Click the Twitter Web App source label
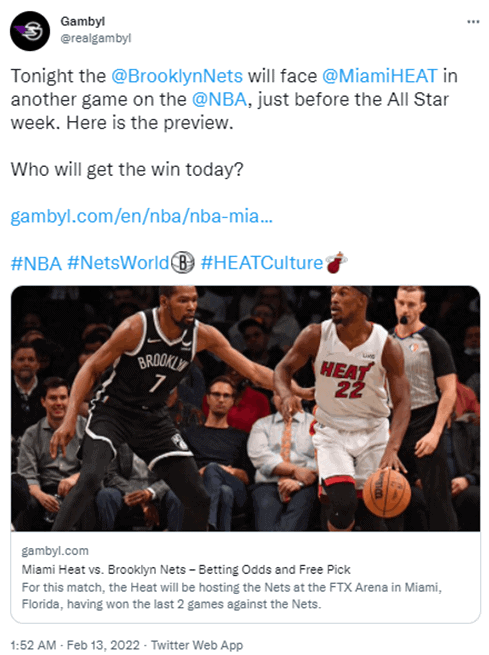 click(x=197, y=645)
